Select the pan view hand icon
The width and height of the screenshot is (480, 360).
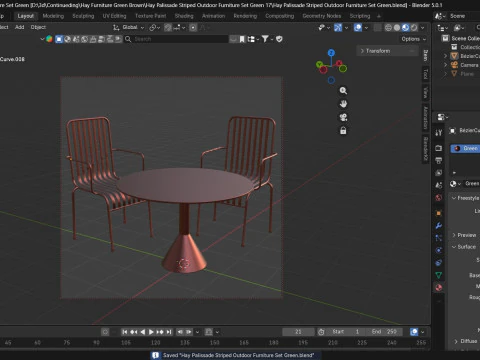(343, 104)
